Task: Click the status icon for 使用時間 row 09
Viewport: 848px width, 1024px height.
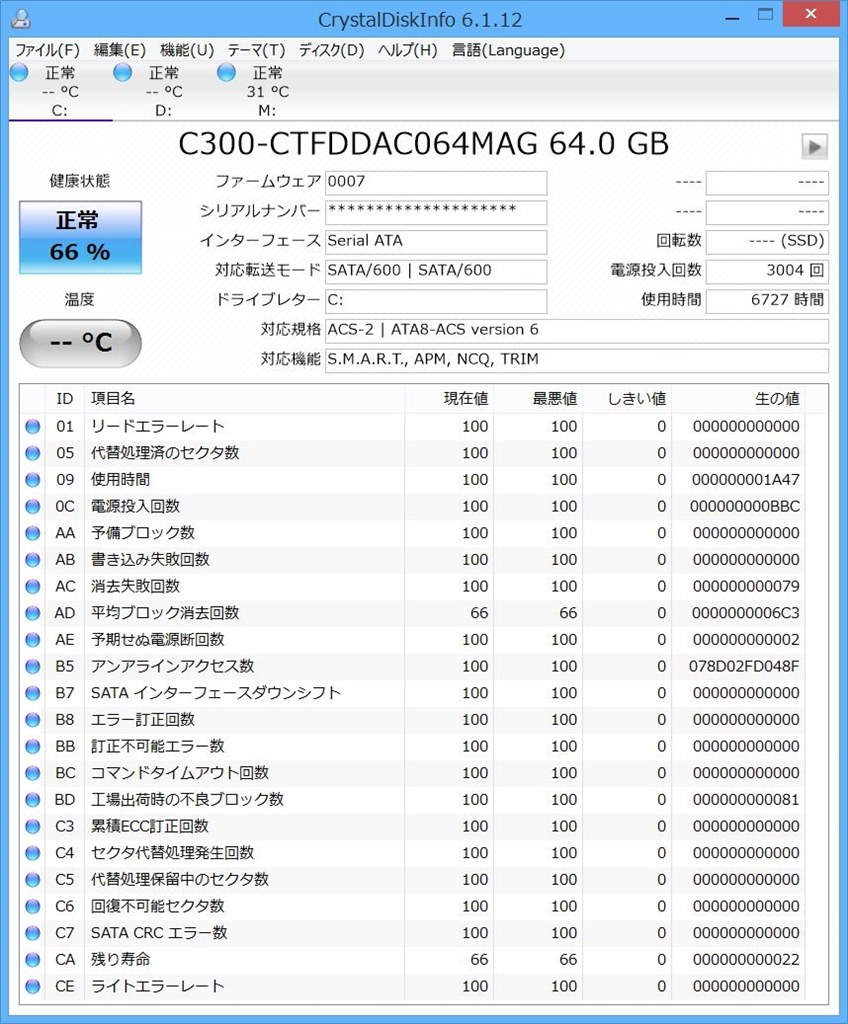Action: click(x=33, y=480)
